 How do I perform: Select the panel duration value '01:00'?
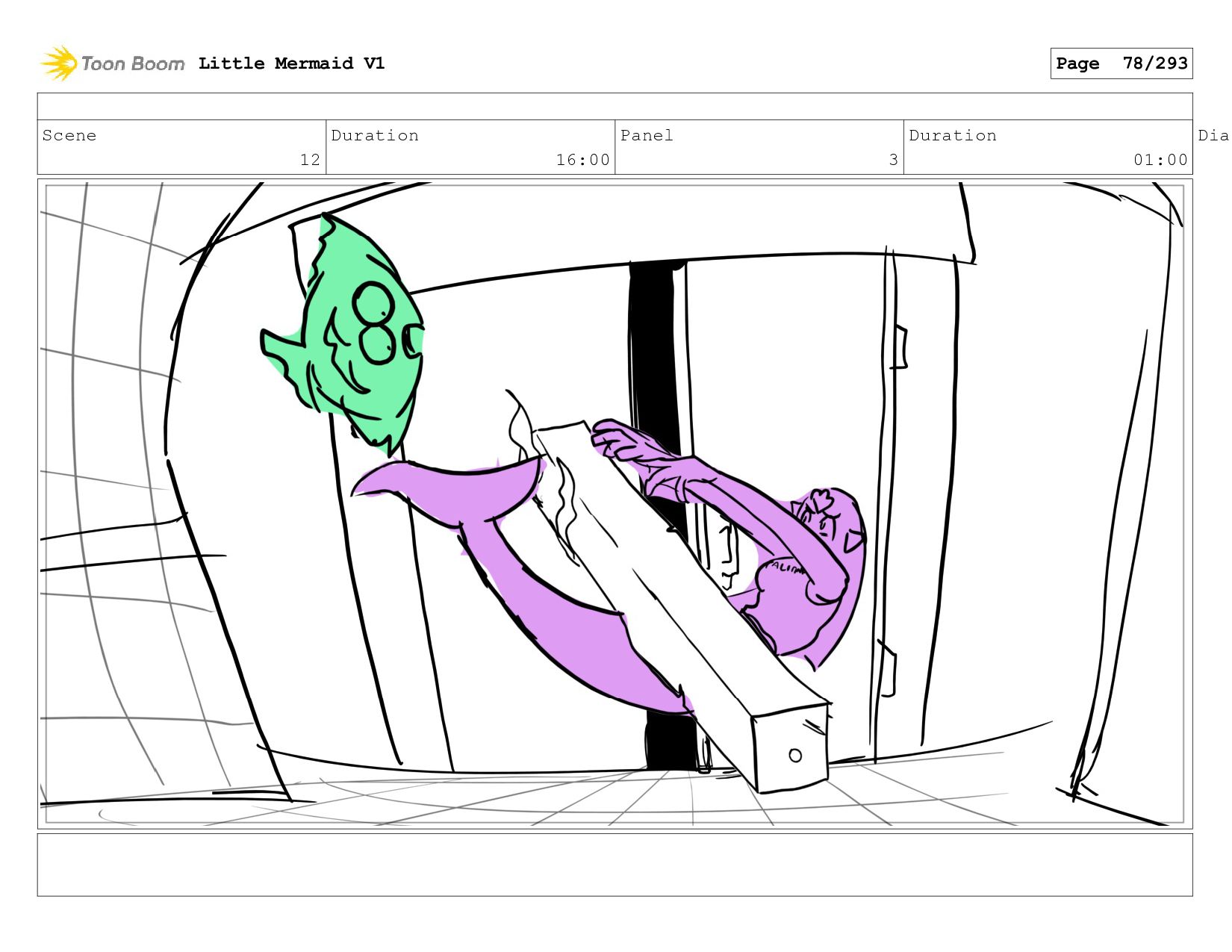click(x=1160, y=160)
